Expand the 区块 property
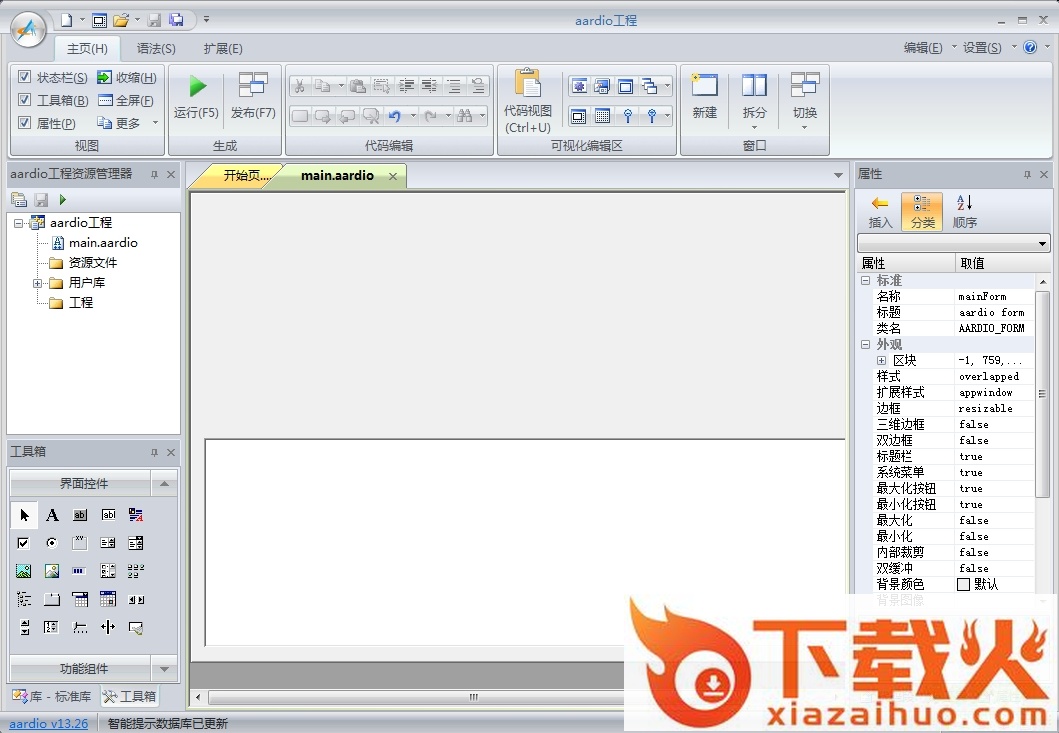This screenshot has height=733, width=1059. click(881, 361)
